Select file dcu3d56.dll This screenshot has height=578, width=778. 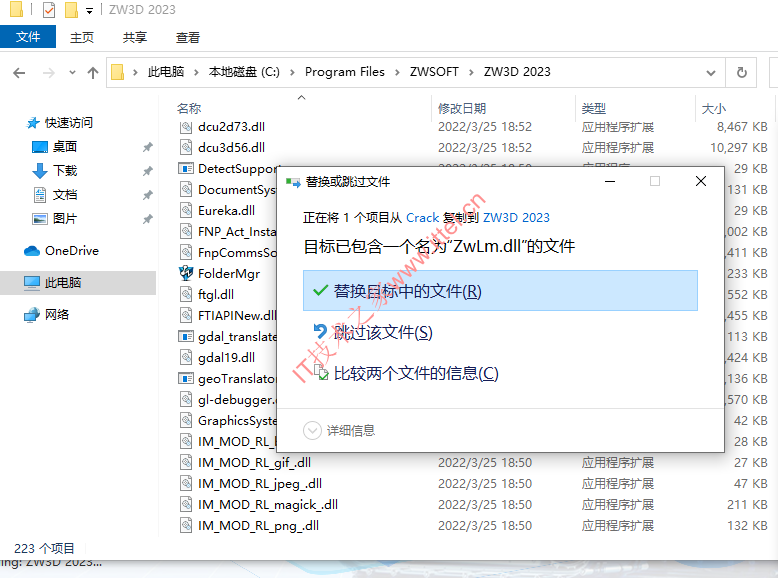231,148
